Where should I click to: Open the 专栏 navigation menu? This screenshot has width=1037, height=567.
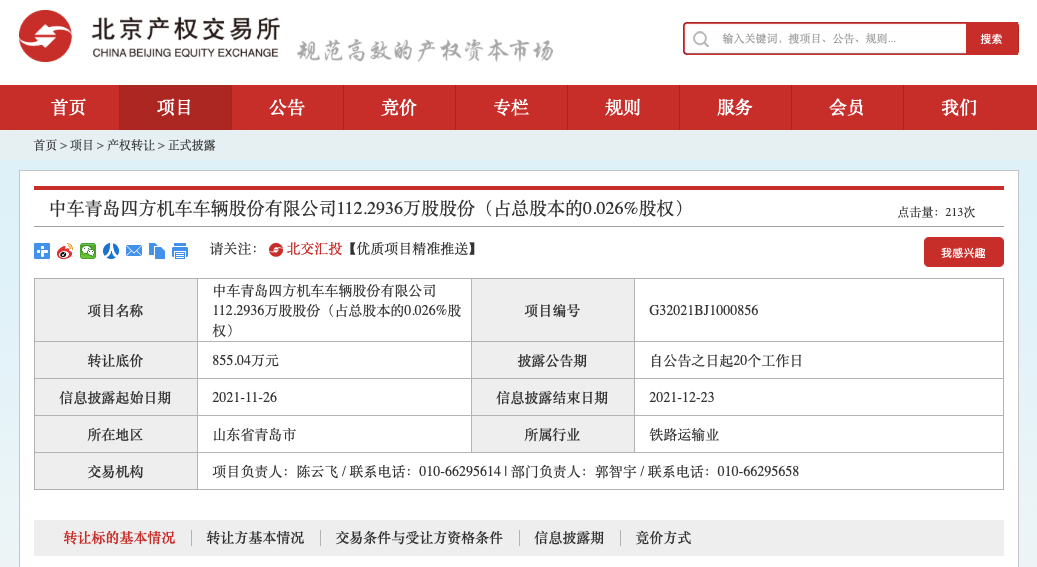tap(511, 107)
